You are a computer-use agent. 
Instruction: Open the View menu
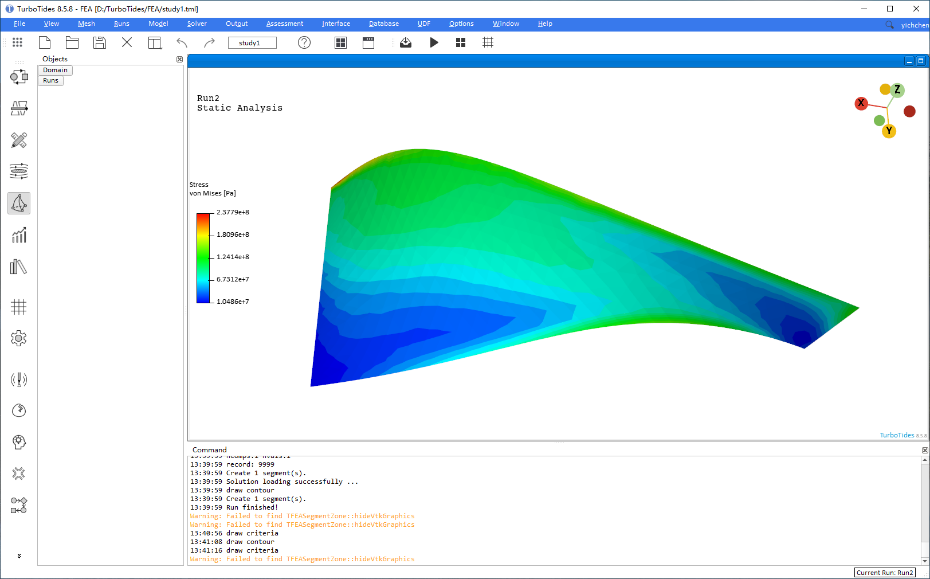tap(51, 24)
